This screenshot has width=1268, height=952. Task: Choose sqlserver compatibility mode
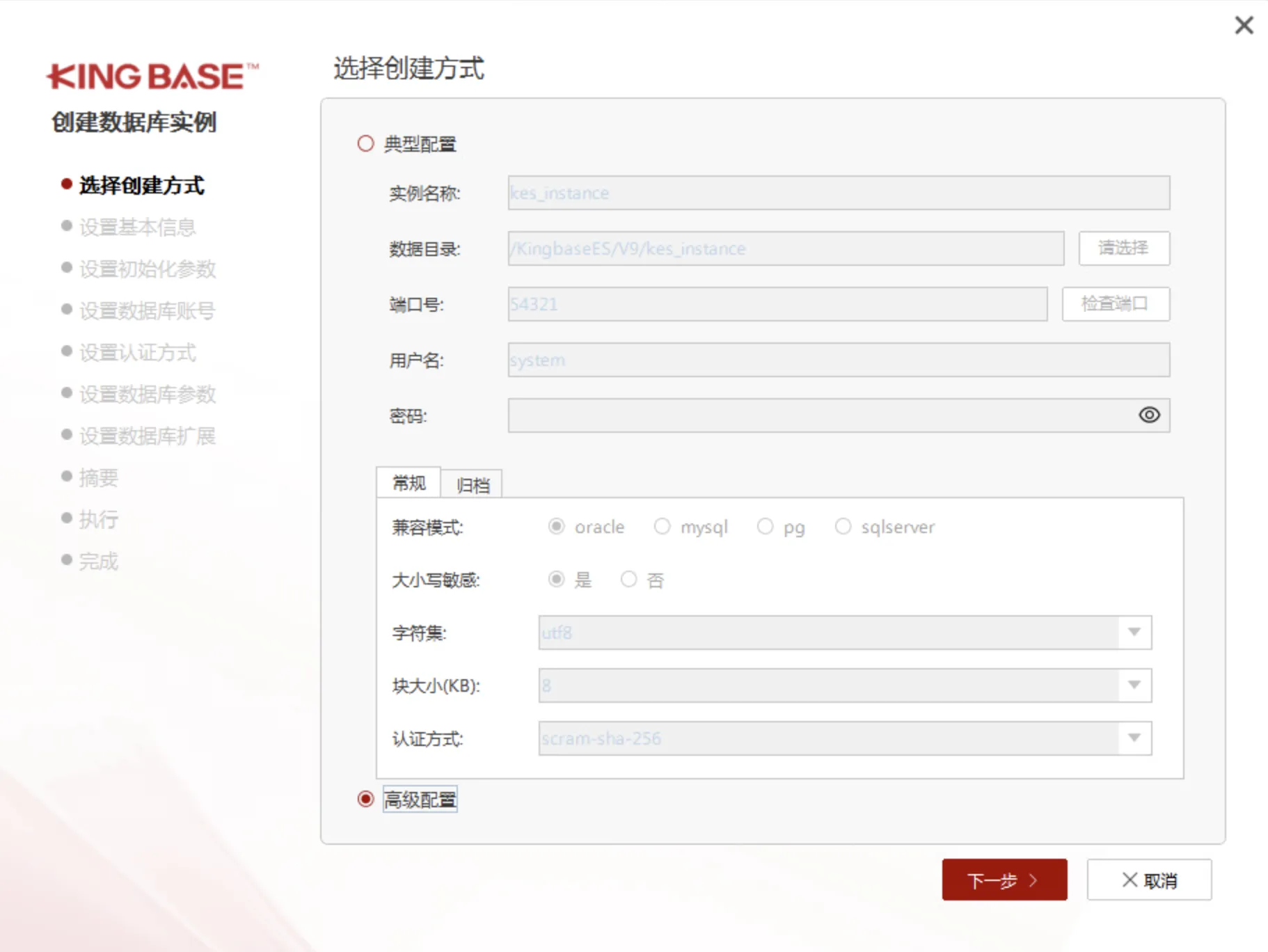point(843,526)
